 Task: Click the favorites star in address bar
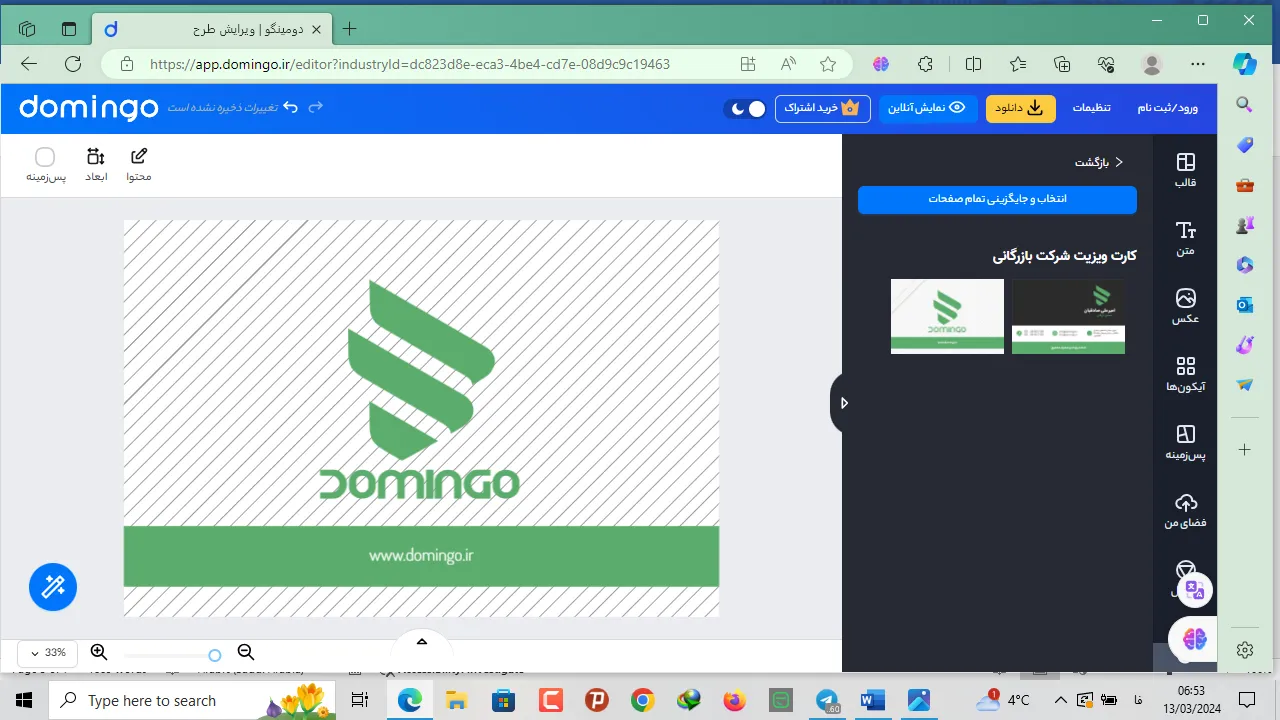pos(828,64)
